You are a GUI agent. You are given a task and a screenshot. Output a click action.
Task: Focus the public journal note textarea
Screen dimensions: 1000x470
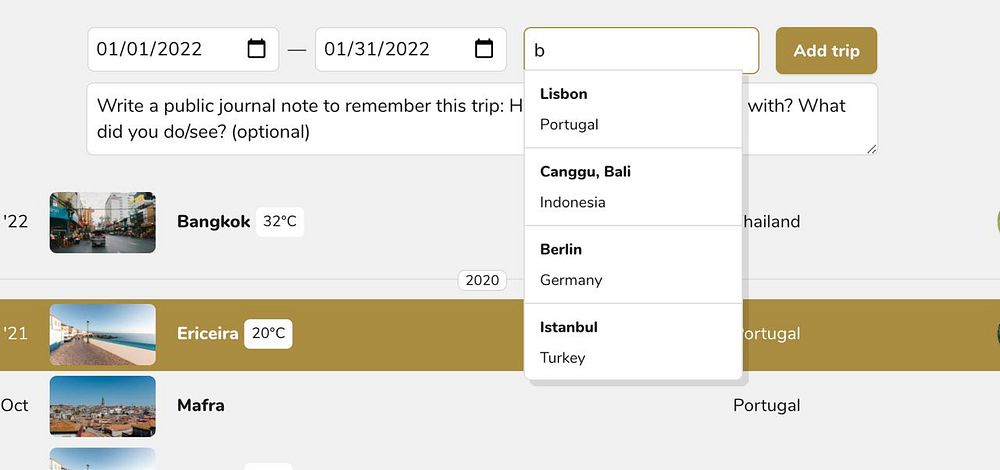tap(300, 118)
